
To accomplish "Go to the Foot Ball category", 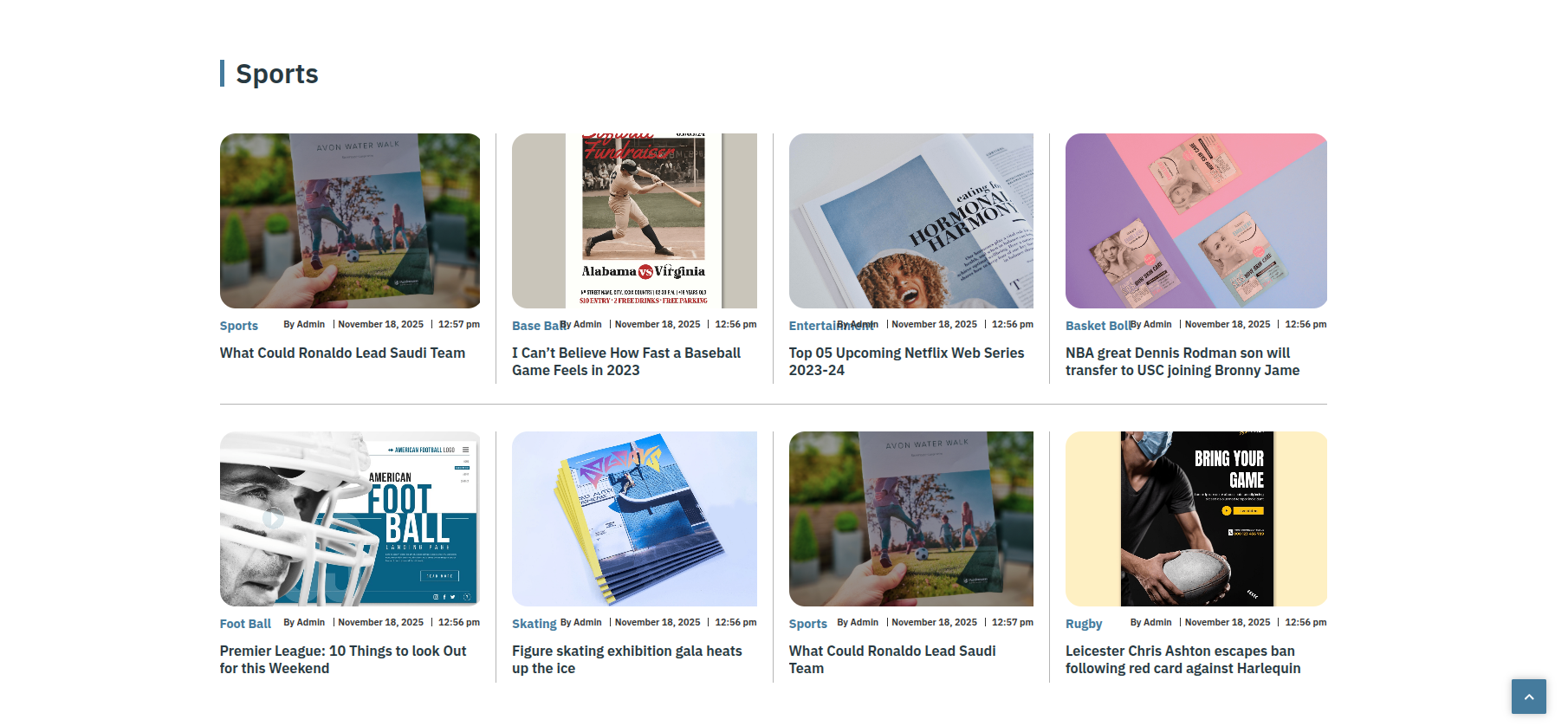I will pos(245,624).
